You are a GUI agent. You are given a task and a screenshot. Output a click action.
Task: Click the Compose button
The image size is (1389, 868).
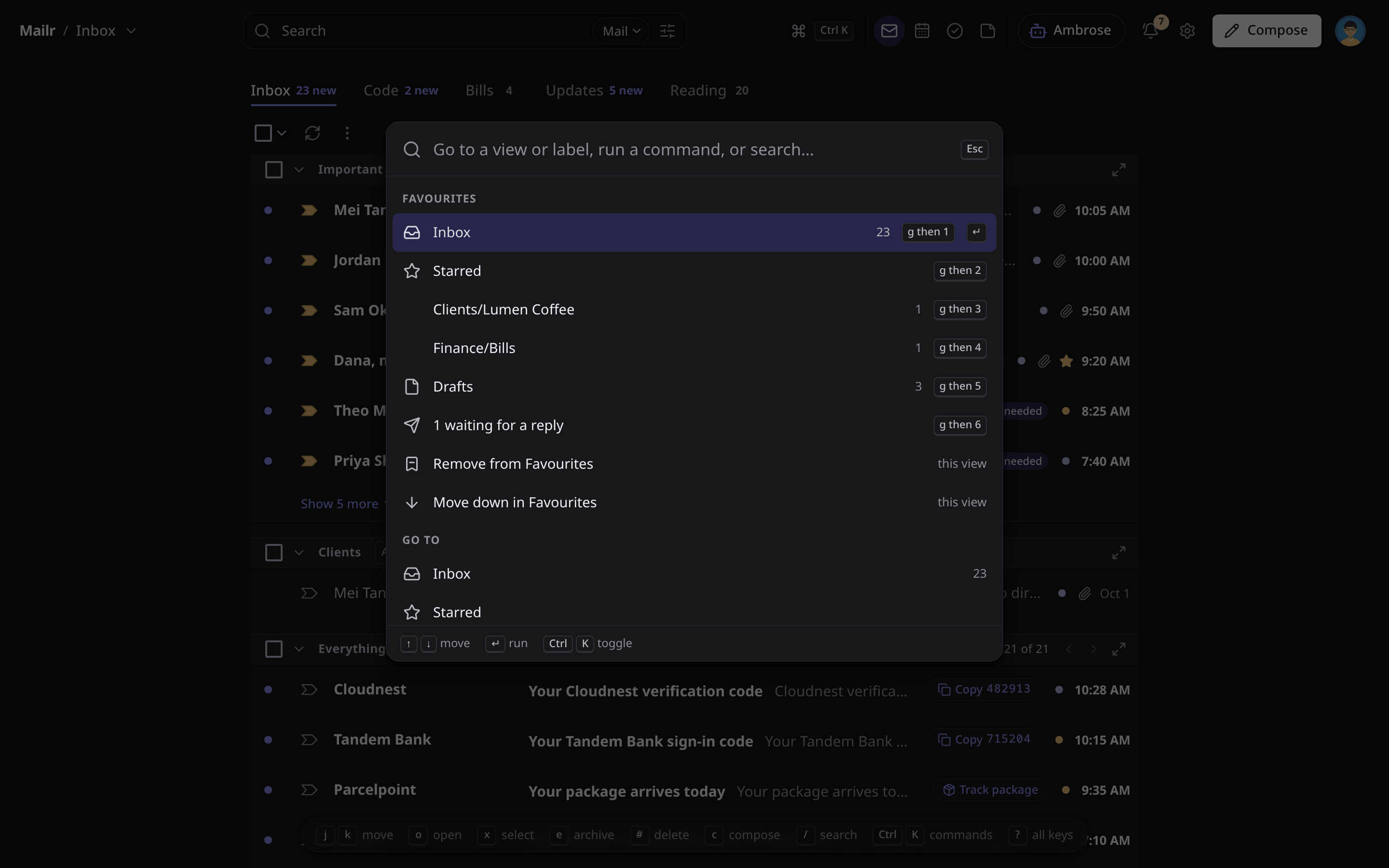1266,30
